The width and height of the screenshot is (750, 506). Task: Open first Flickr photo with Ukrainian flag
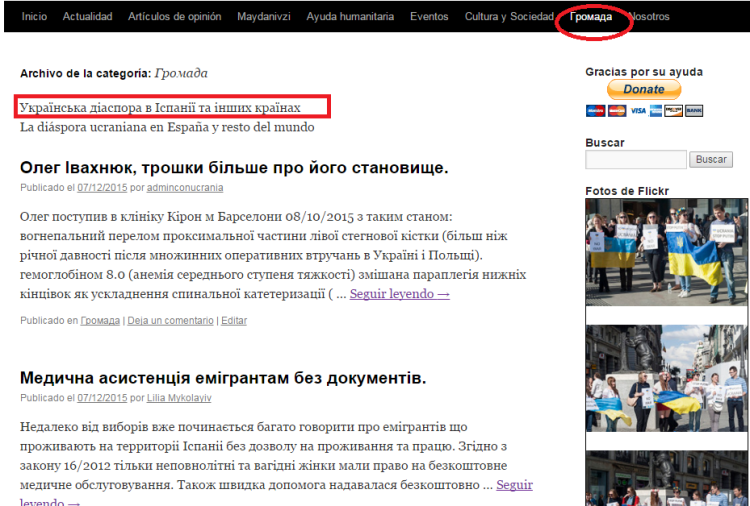pos(665,252)
